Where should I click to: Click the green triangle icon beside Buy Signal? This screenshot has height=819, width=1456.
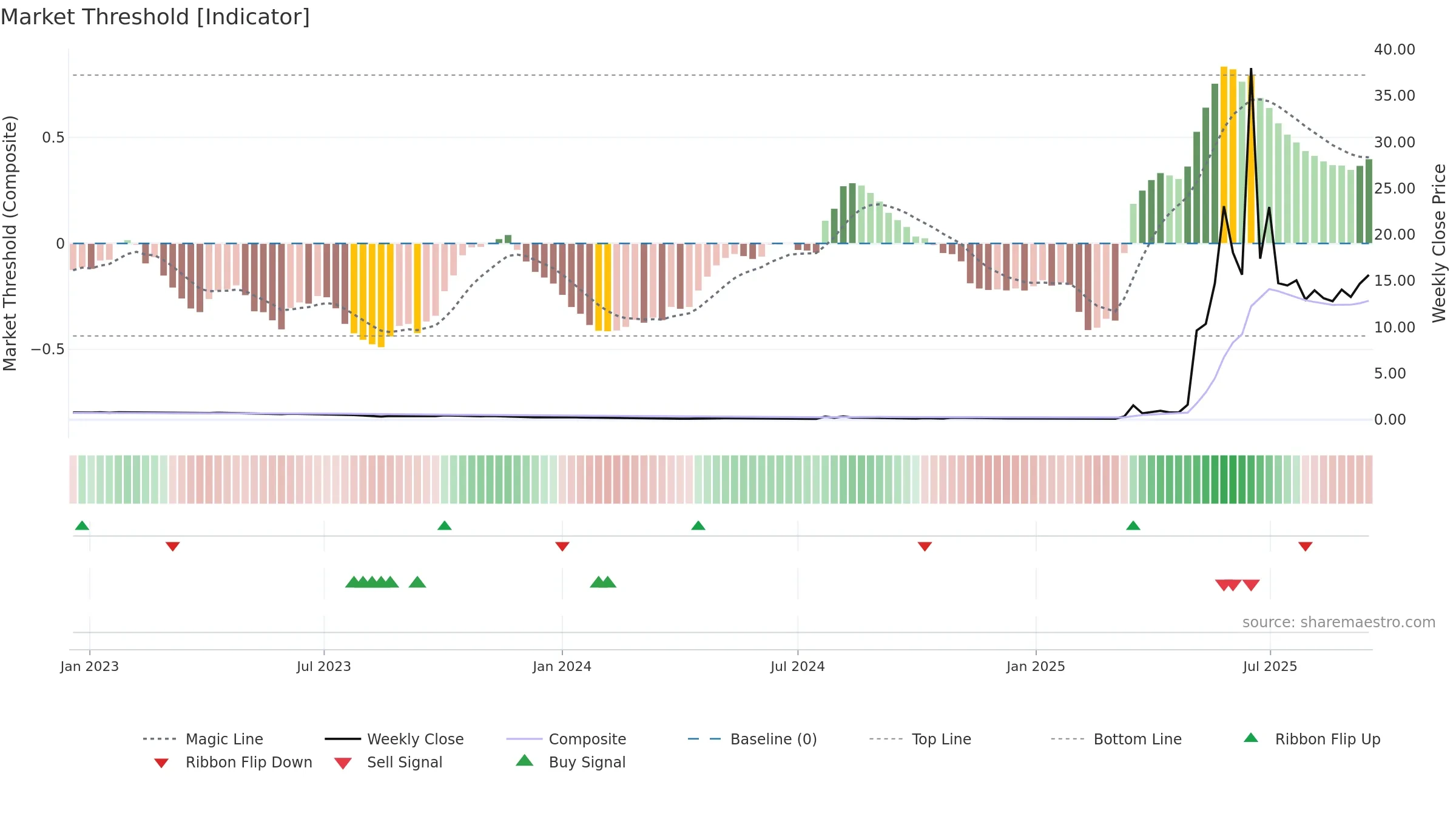tap(525, 760)
